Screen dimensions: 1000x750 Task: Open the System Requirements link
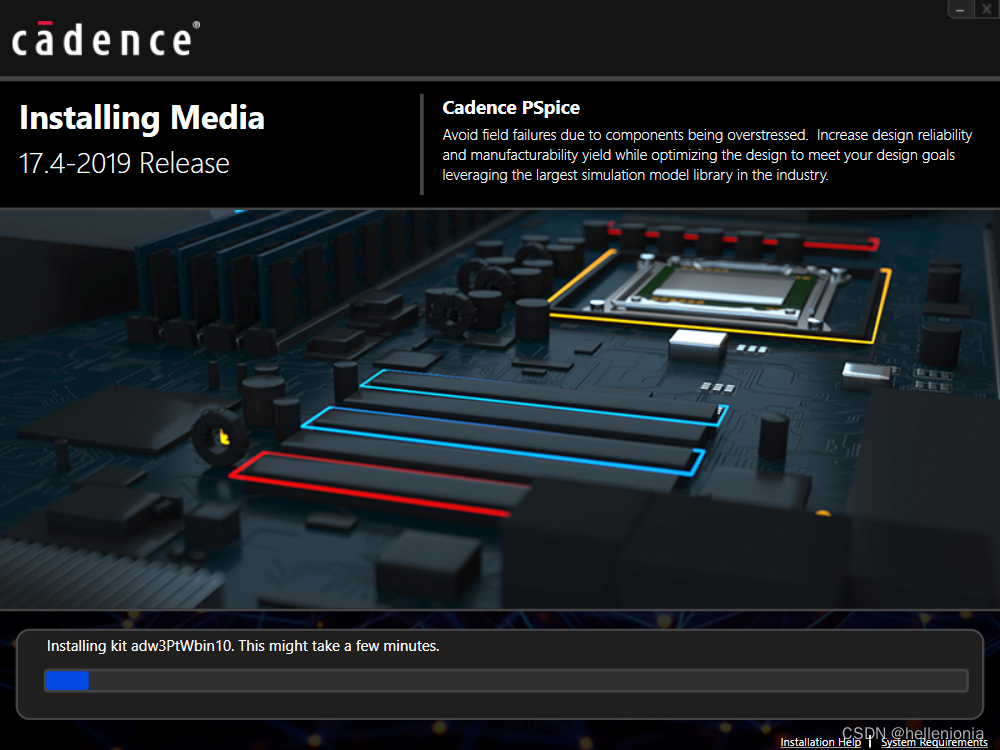click(934, 742)
